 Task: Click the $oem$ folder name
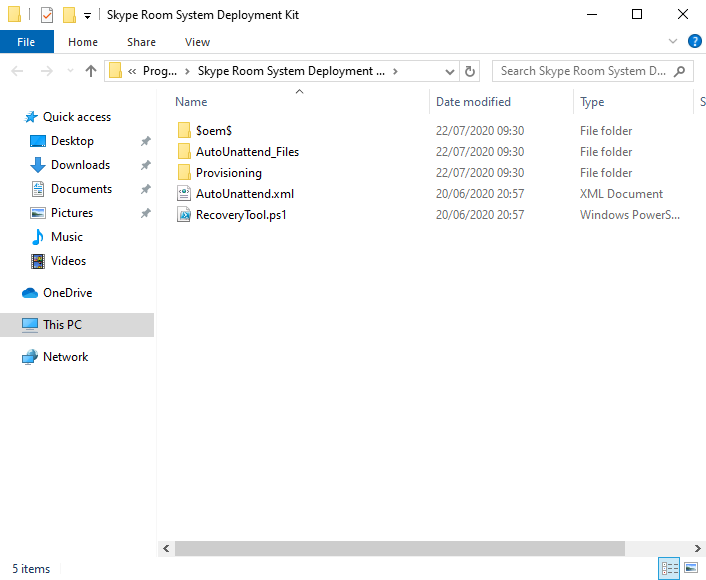(x=214, y=131)
